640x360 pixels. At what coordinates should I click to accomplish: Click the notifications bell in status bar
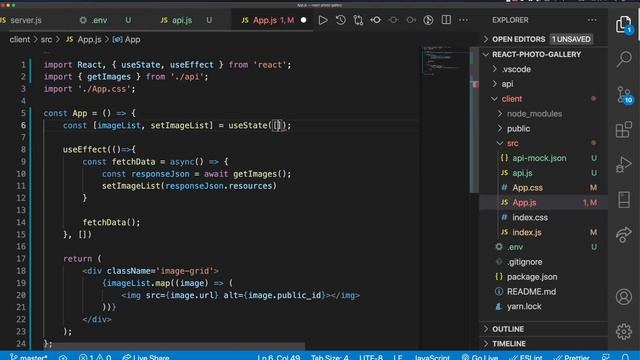(625, 357)
